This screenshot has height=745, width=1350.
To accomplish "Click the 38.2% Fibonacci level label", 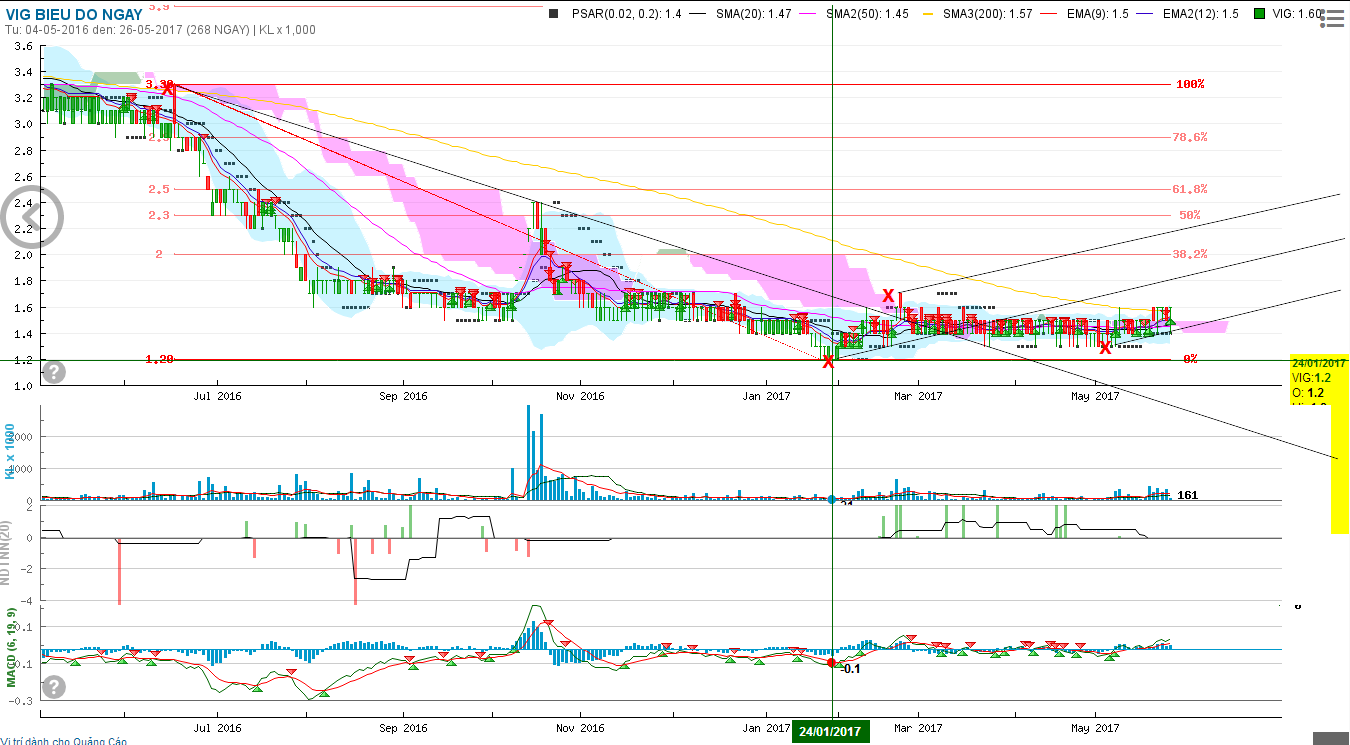I will 1190,254.
